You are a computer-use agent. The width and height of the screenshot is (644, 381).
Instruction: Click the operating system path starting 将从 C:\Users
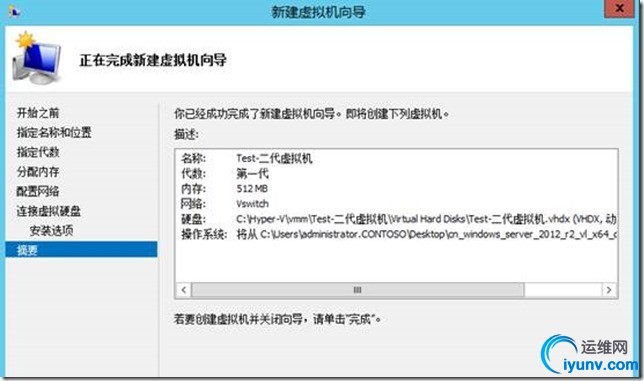coord(426,234)
